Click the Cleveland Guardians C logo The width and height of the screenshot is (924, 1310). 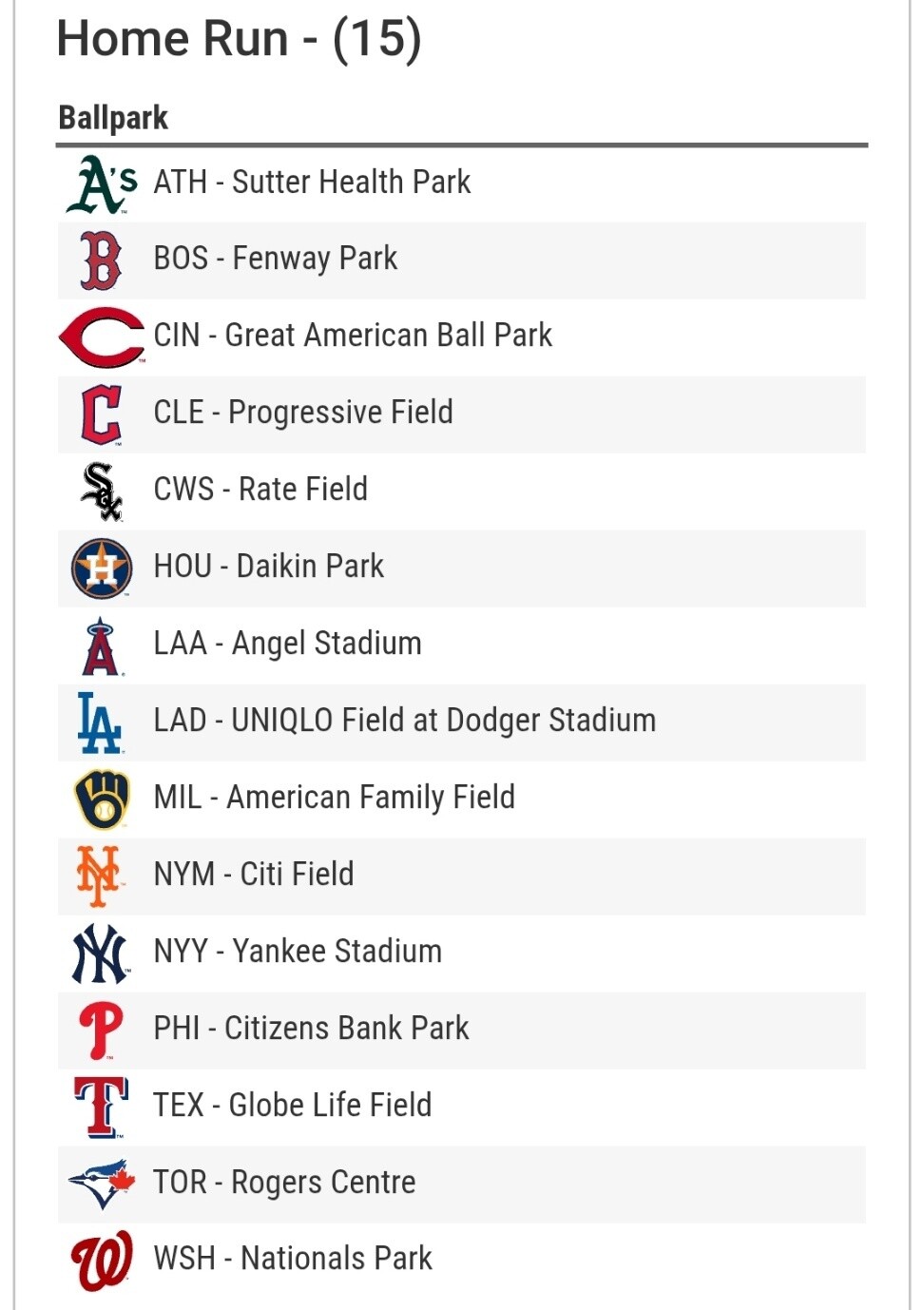pos(102,414)
